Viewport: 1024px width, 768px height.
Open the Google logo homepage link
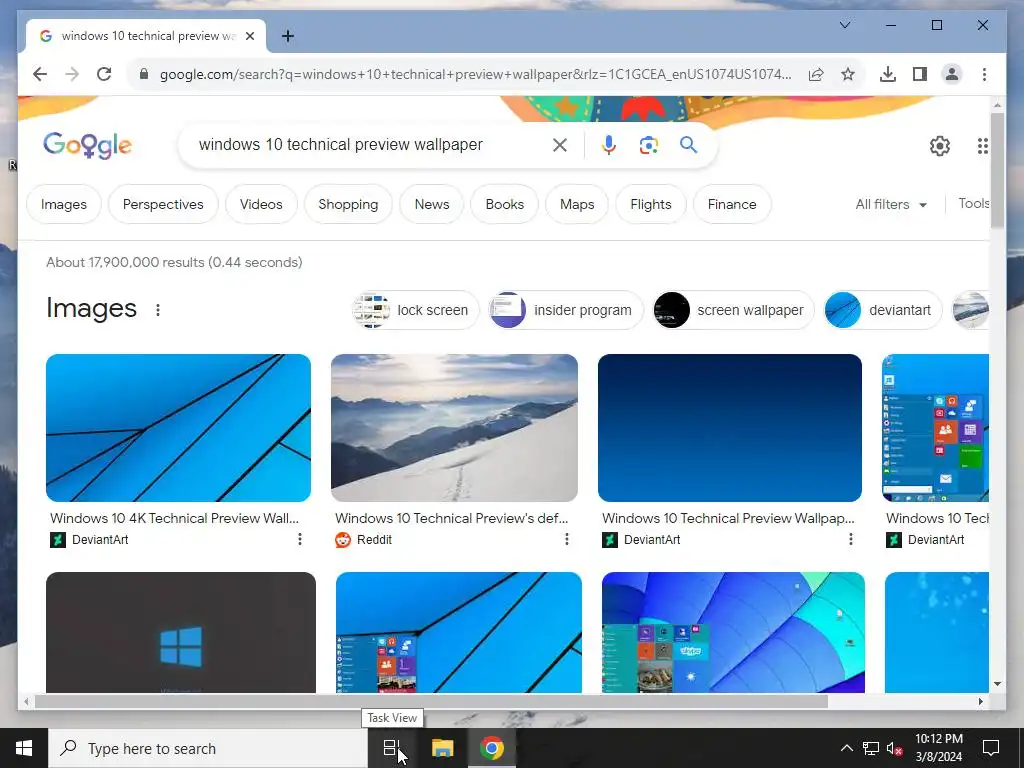click(x=88, y=145)
